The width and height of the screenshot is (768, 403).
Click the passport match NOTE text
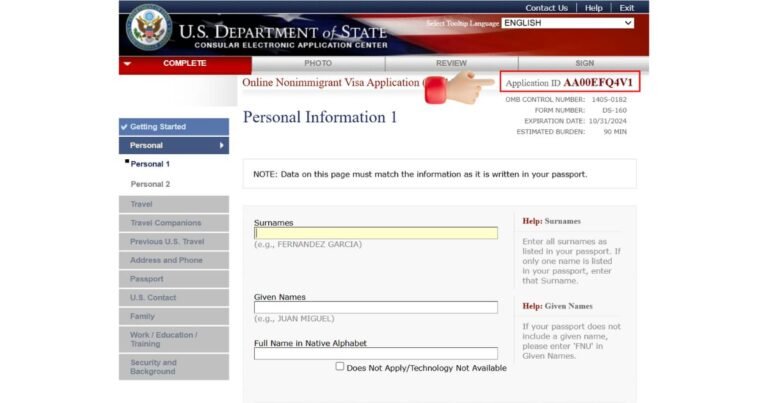[420, 174]
